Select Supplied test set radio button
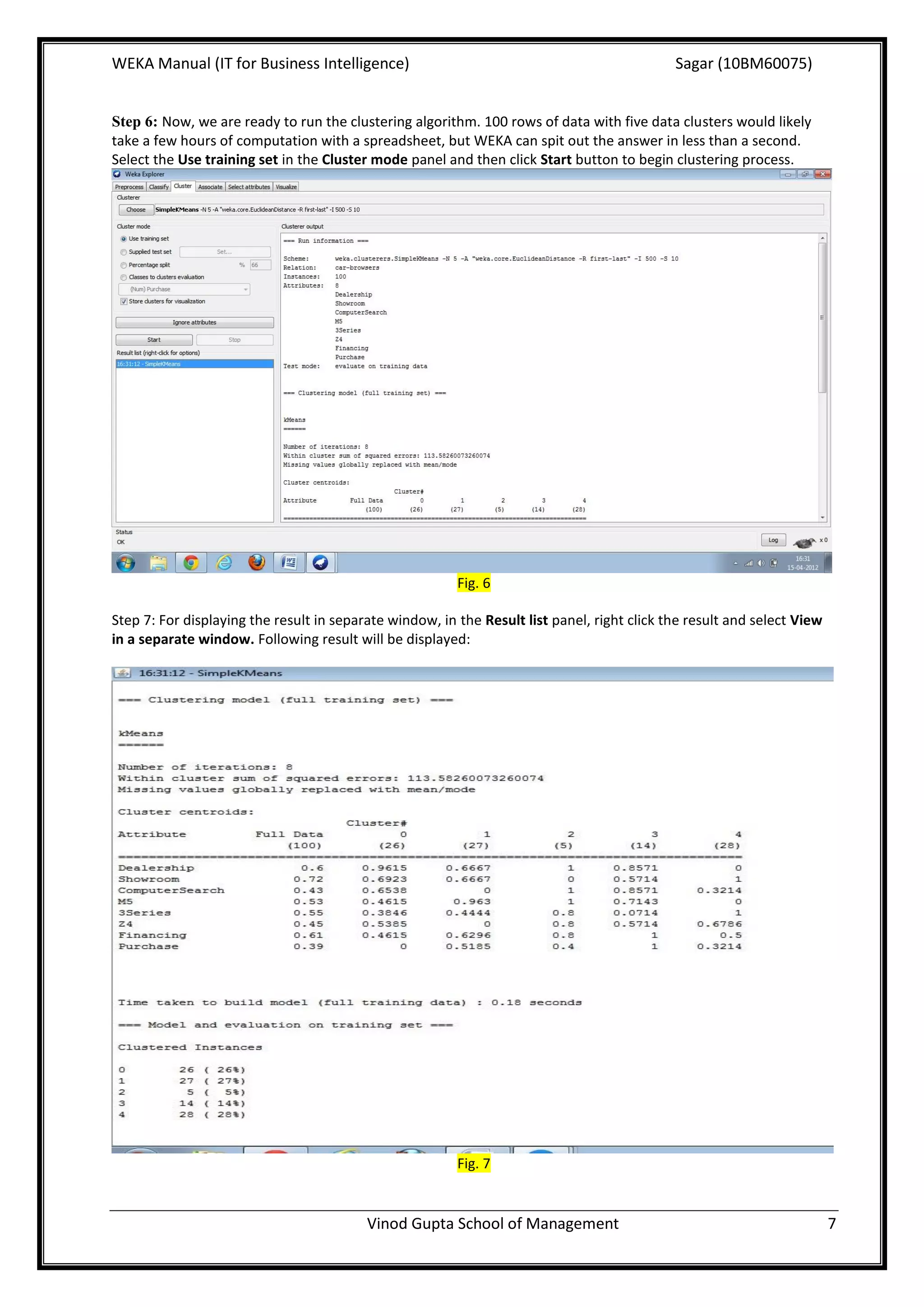The image size is (924, 1307). (x=124, y=252)
